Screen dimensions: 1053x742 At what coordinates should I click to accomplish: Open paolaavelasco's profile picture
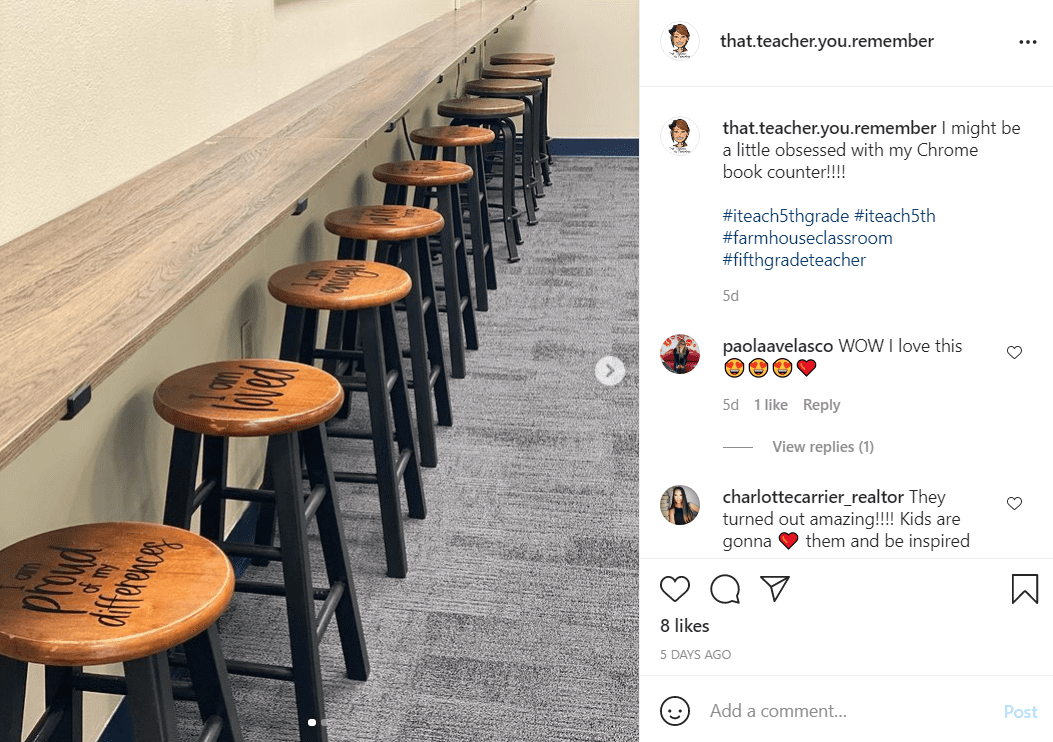(680, 354)
